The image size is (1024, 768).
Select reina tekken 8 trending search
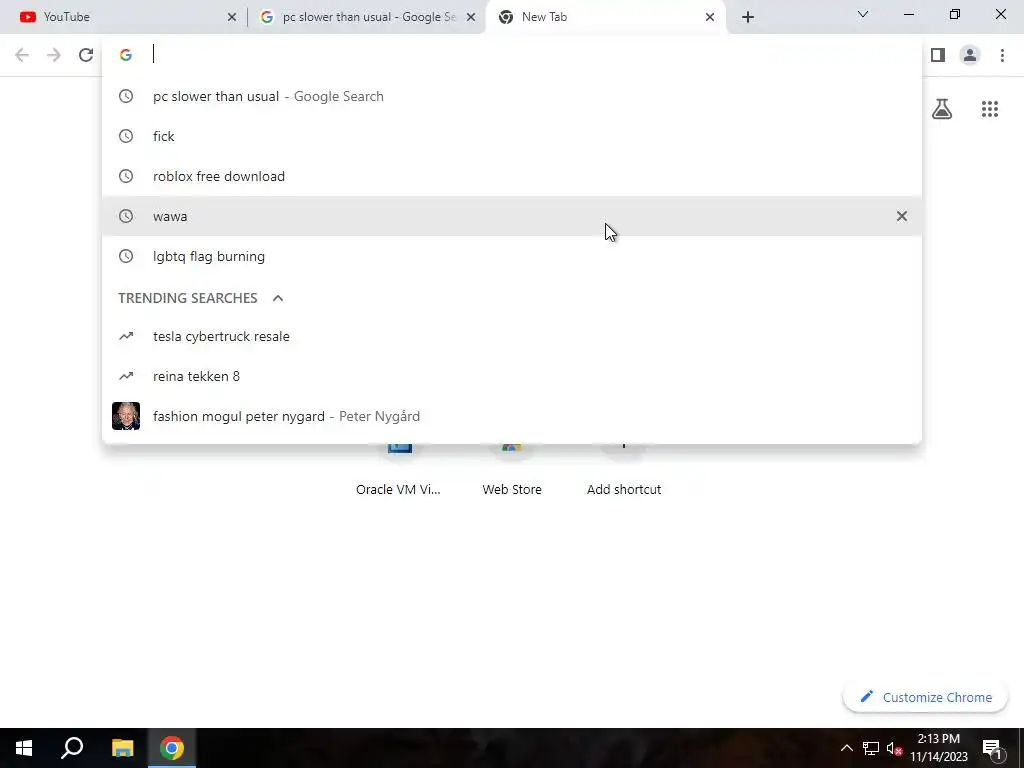512,376
